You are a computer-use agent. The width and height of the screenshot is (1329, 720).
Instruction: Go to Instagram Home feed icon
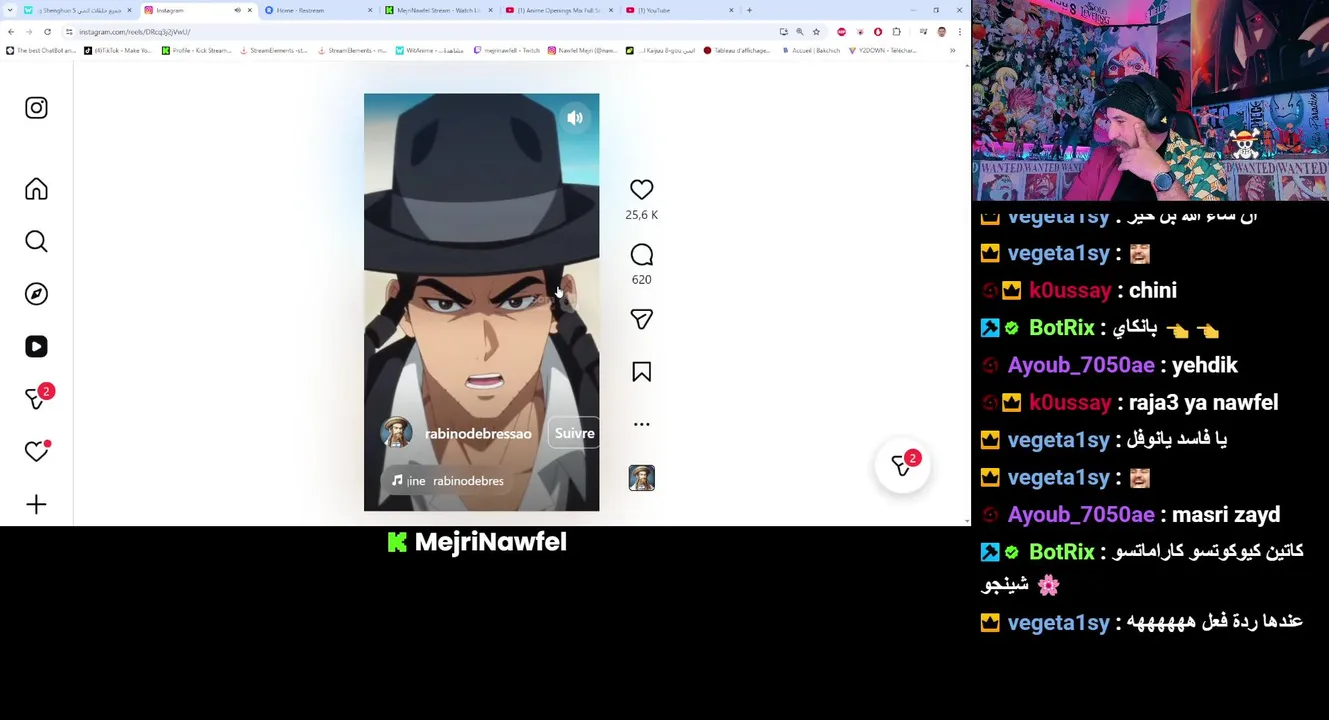pyautogui.click(x=36, y=189)
